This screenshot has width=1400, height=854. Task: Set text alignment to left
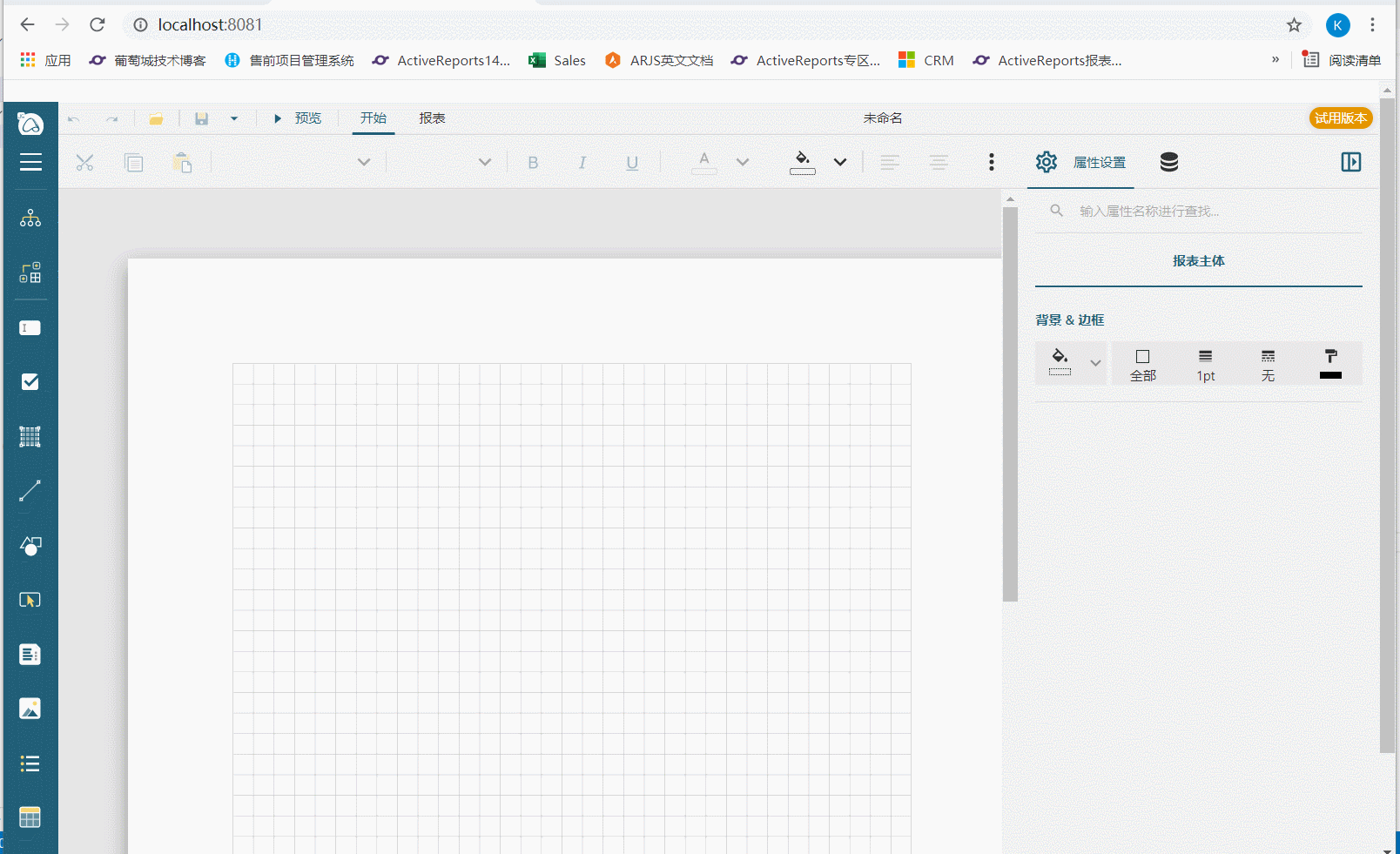(889, 162)
